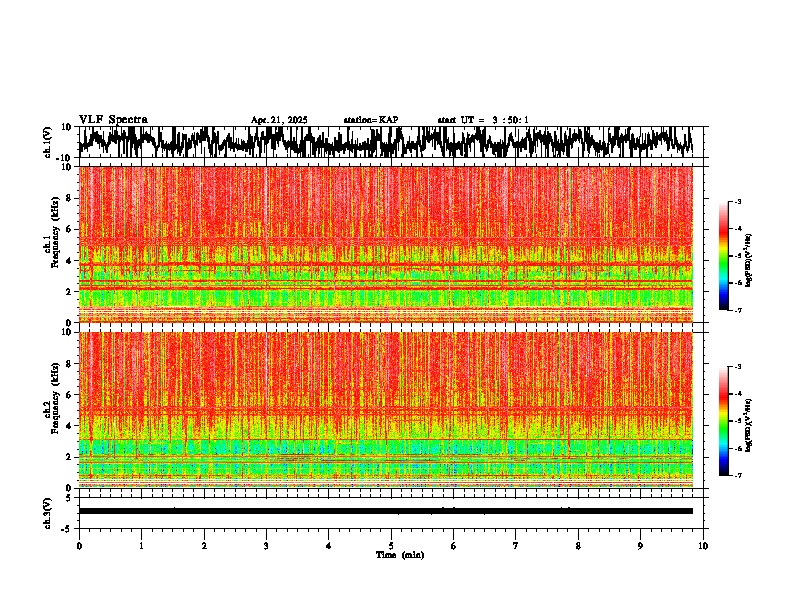This screenshot has height=612, width=792.
Task: Click the ch.2 spectrogram color scale bar
Action: click(723, 421)
